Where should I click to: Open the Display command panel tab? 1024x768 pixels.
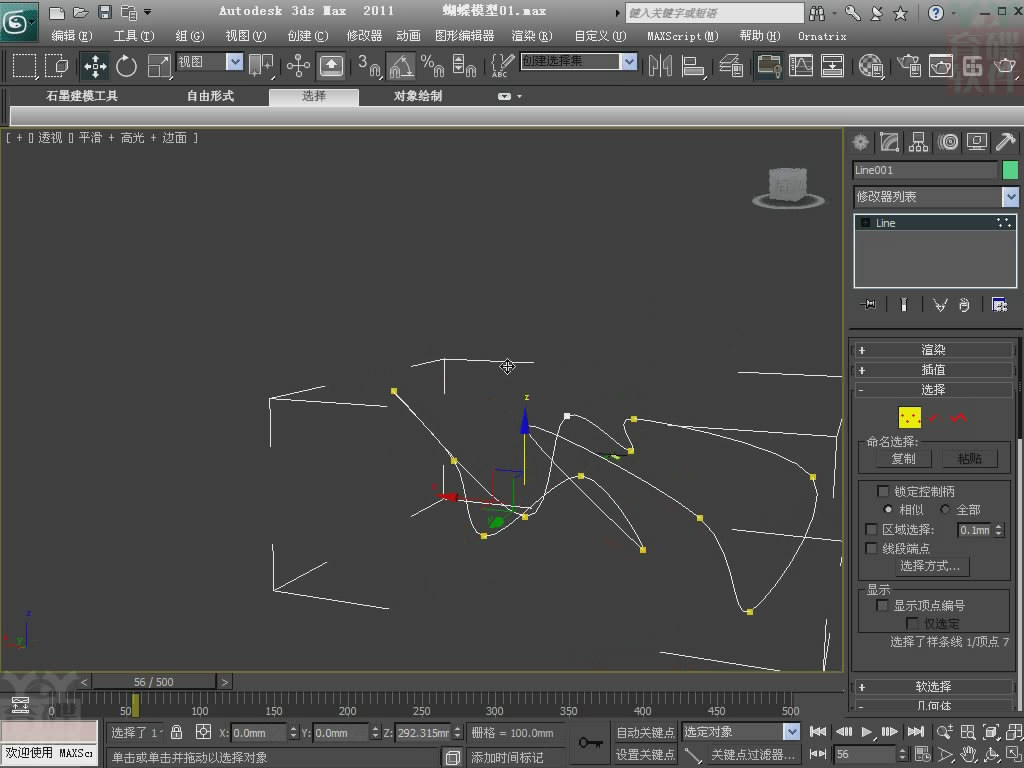977,142
